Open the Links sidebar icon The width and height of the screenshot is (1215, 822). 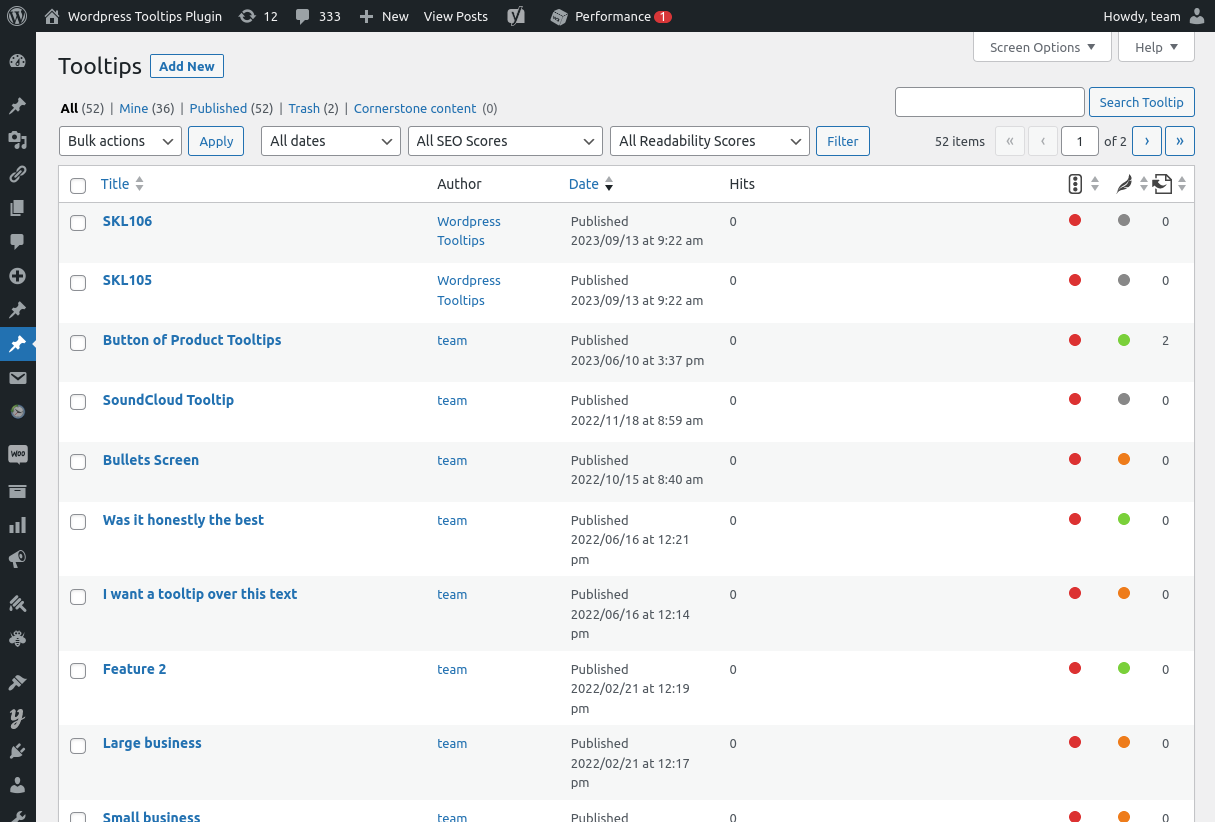point(17,174)
